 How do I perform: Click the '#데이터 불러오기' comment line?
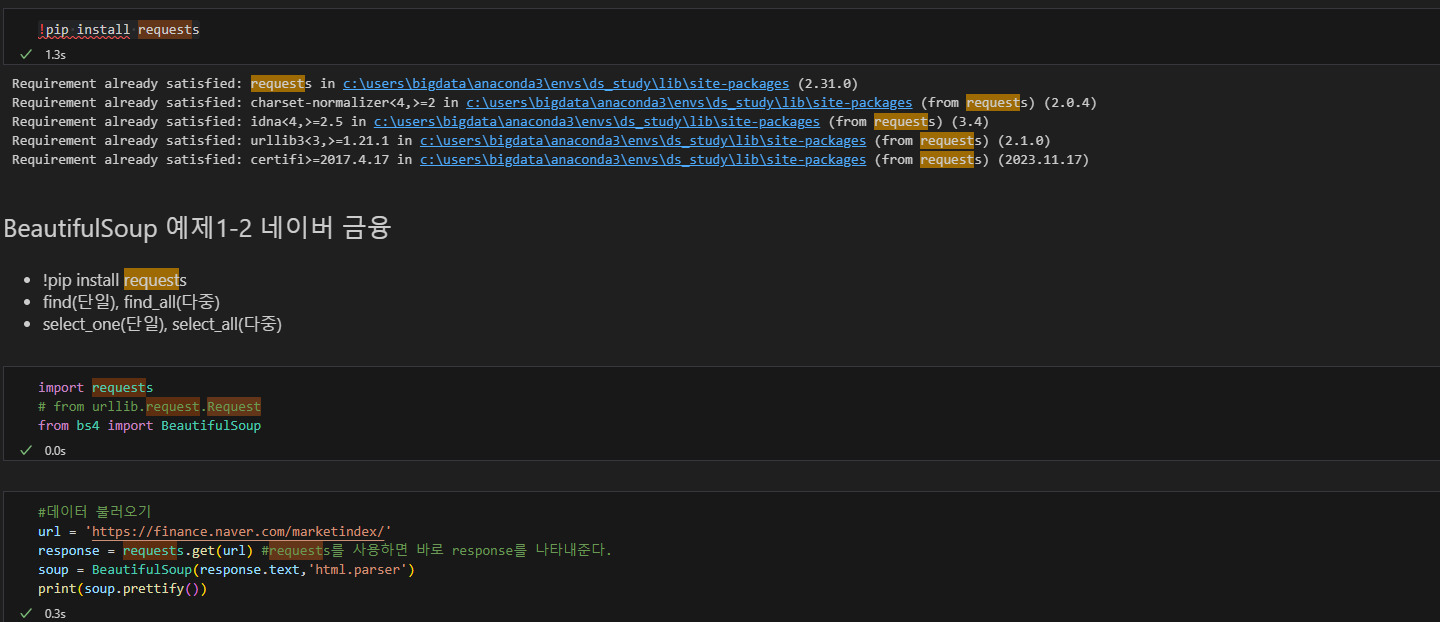pyautogui.click(x=94, y=512)
